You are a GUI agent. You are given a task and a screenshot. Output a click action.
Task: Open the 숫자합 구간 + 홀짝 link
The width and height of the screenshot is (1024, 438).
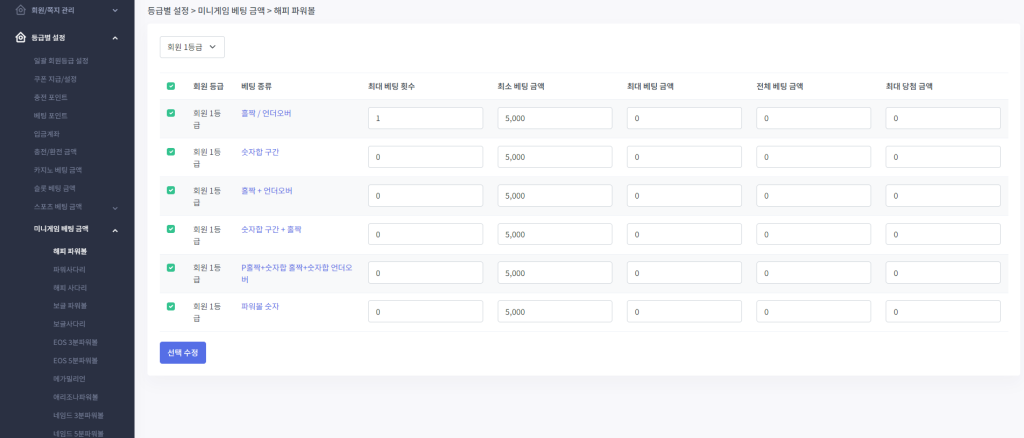(271, 229)
